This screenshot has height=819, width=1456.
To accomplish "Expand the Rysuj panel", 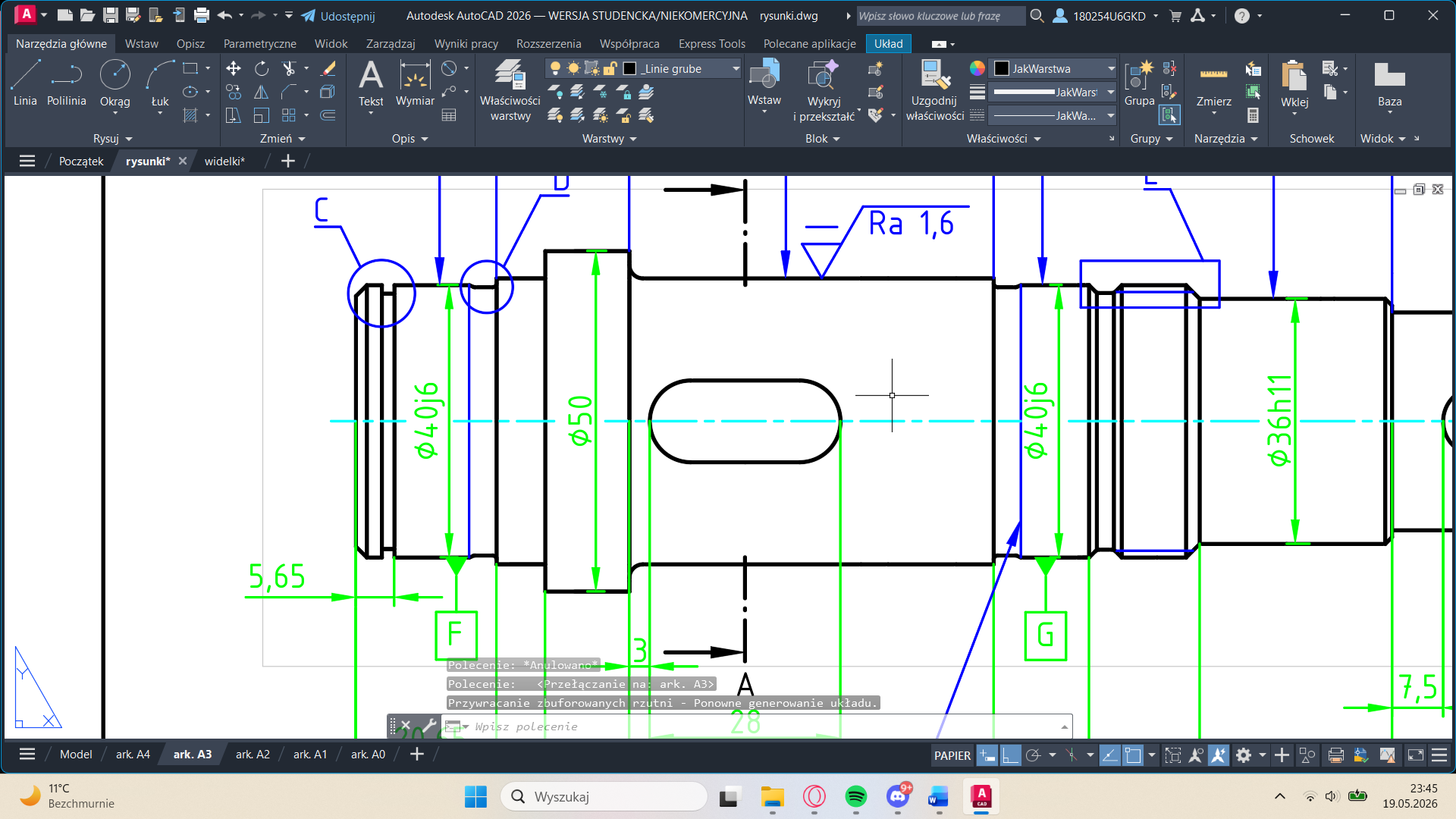I will tap(112, 139).
